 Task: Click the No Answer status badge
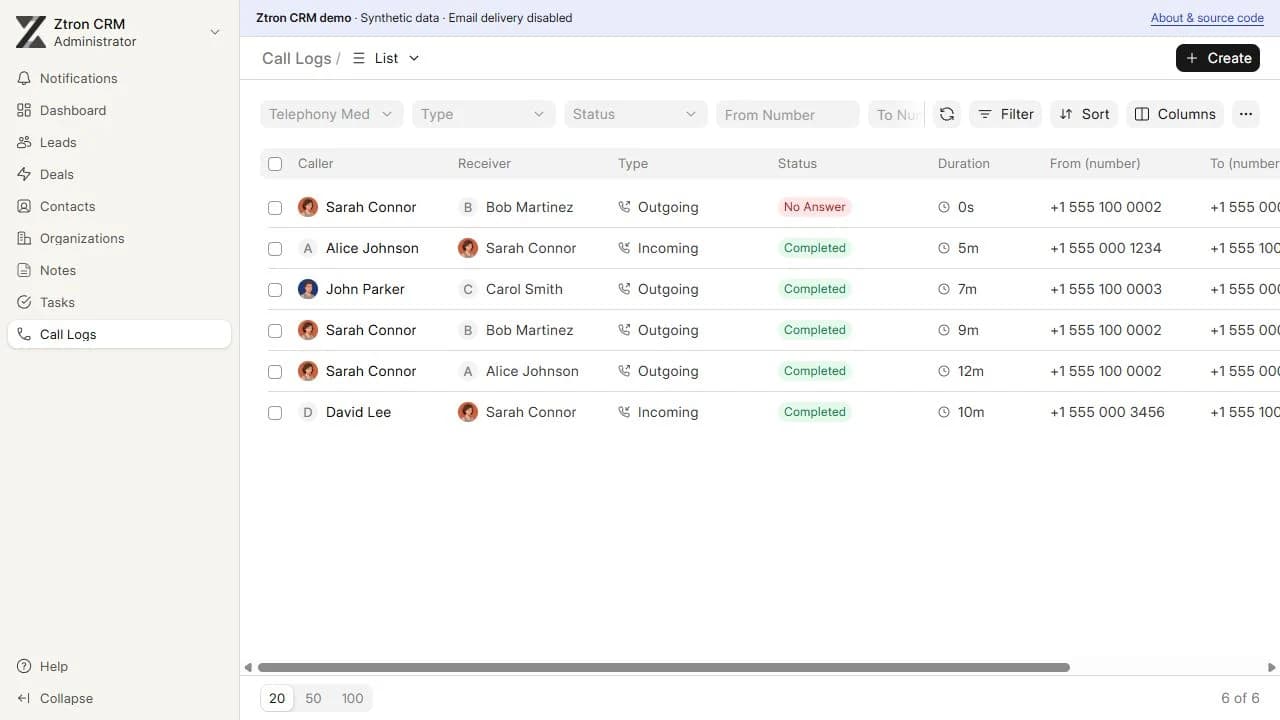click(x=815, y=207)
